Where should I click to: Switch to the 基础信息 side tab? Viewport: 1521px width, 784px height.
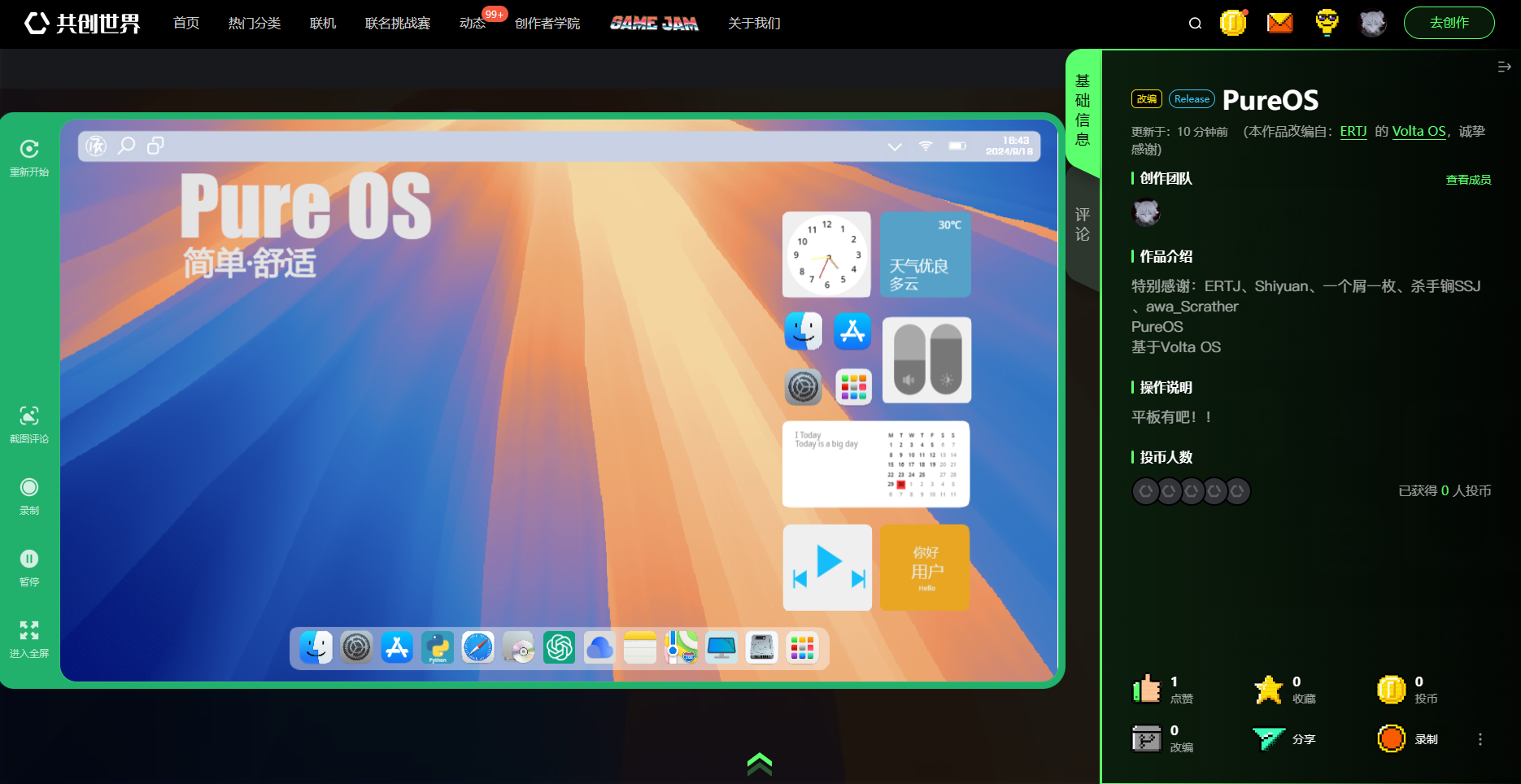tap(1083, 110)
